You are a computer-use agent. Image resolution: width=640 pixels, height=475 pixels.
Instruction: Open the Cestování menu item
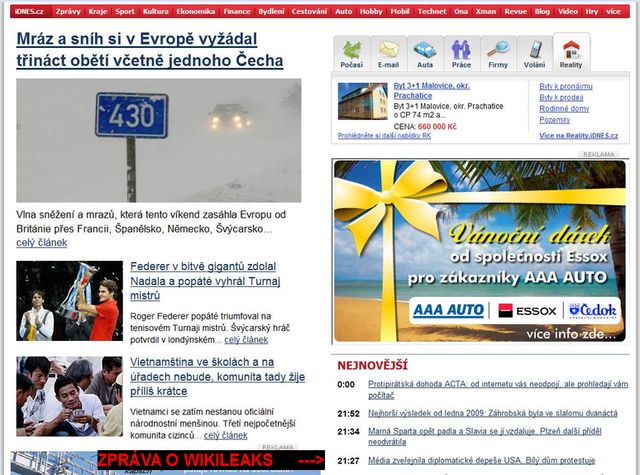point(309,11)
